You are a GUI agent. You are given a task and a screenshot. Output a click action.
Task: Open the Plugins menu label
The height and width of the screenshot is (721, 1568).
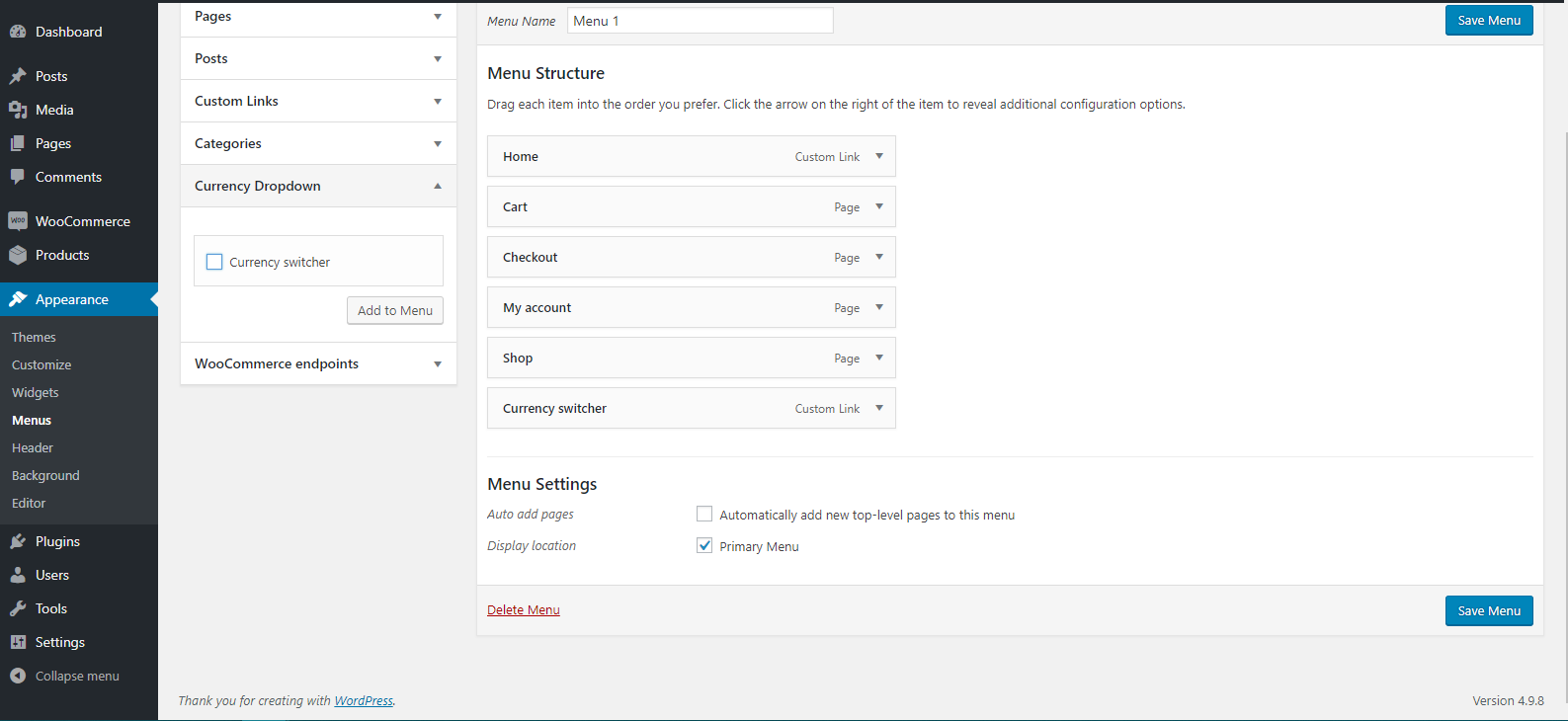coord(57,541)
